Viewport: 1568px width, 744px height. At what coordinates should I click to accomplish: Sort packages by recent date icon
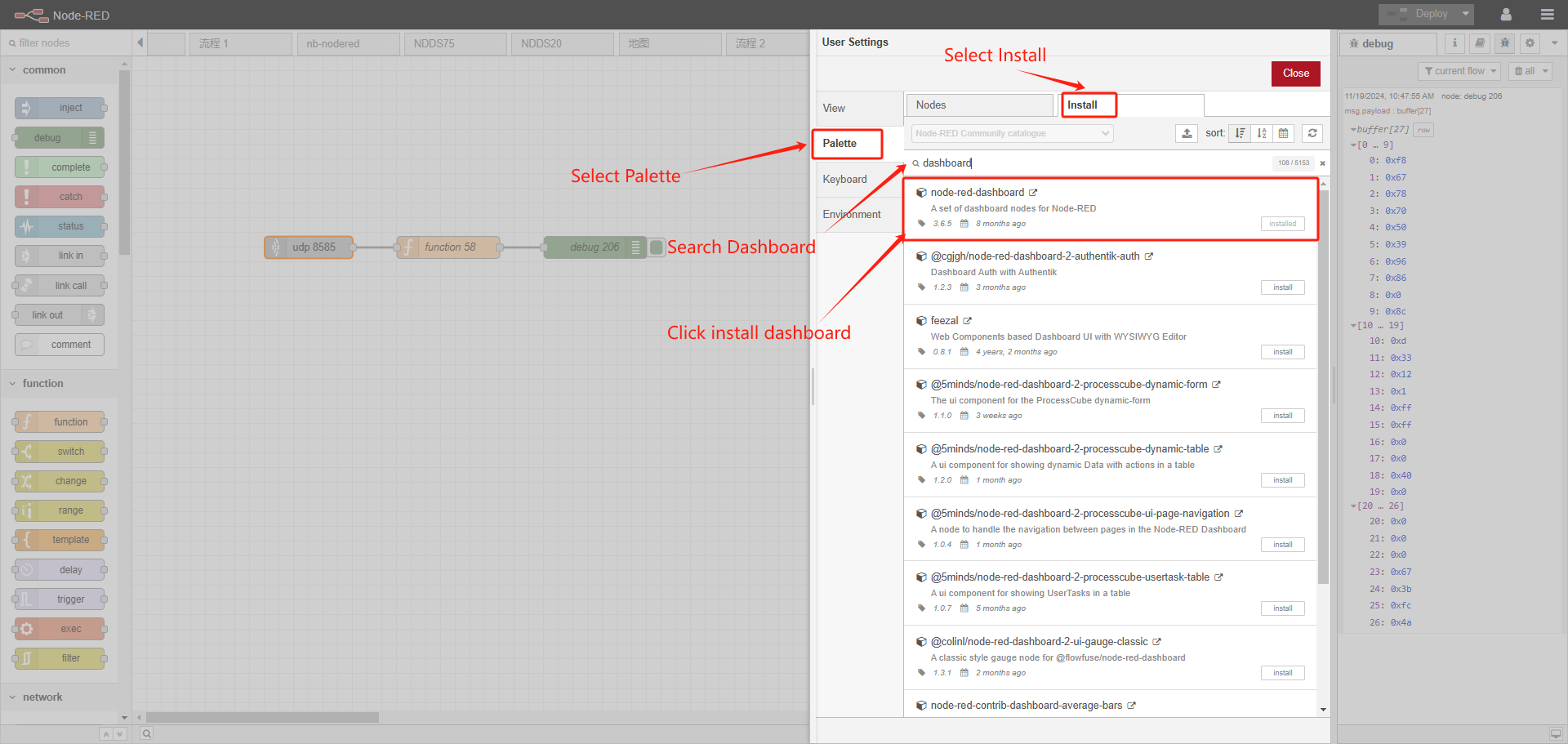1284,133
